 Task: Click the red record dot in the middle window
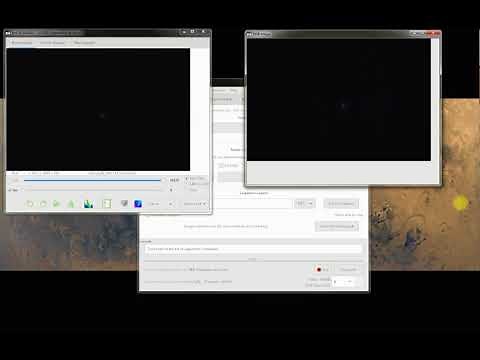coord(319,269)
